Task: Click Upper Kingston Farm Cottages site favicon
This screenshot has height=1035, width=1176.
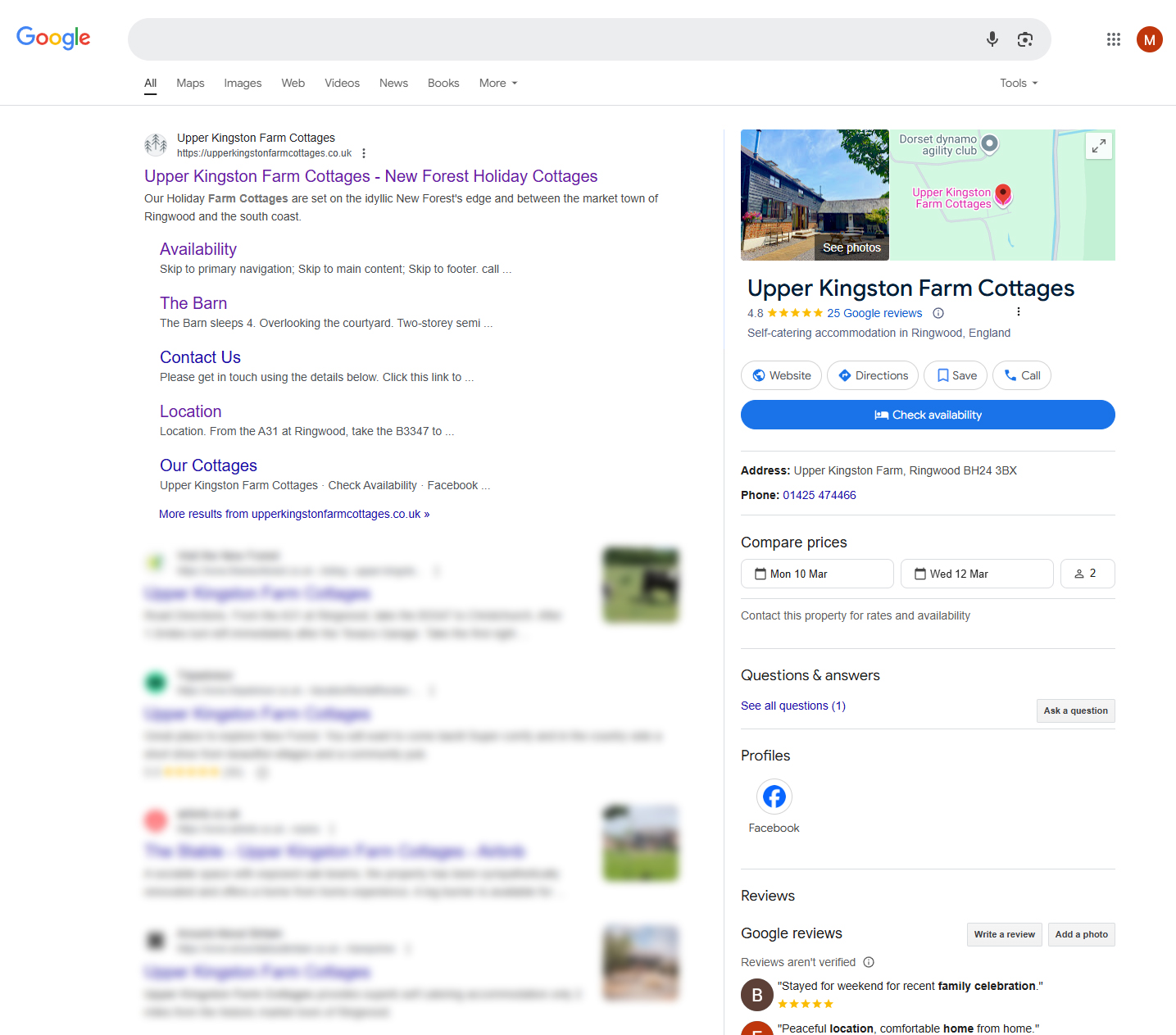Action: point(156,145)
